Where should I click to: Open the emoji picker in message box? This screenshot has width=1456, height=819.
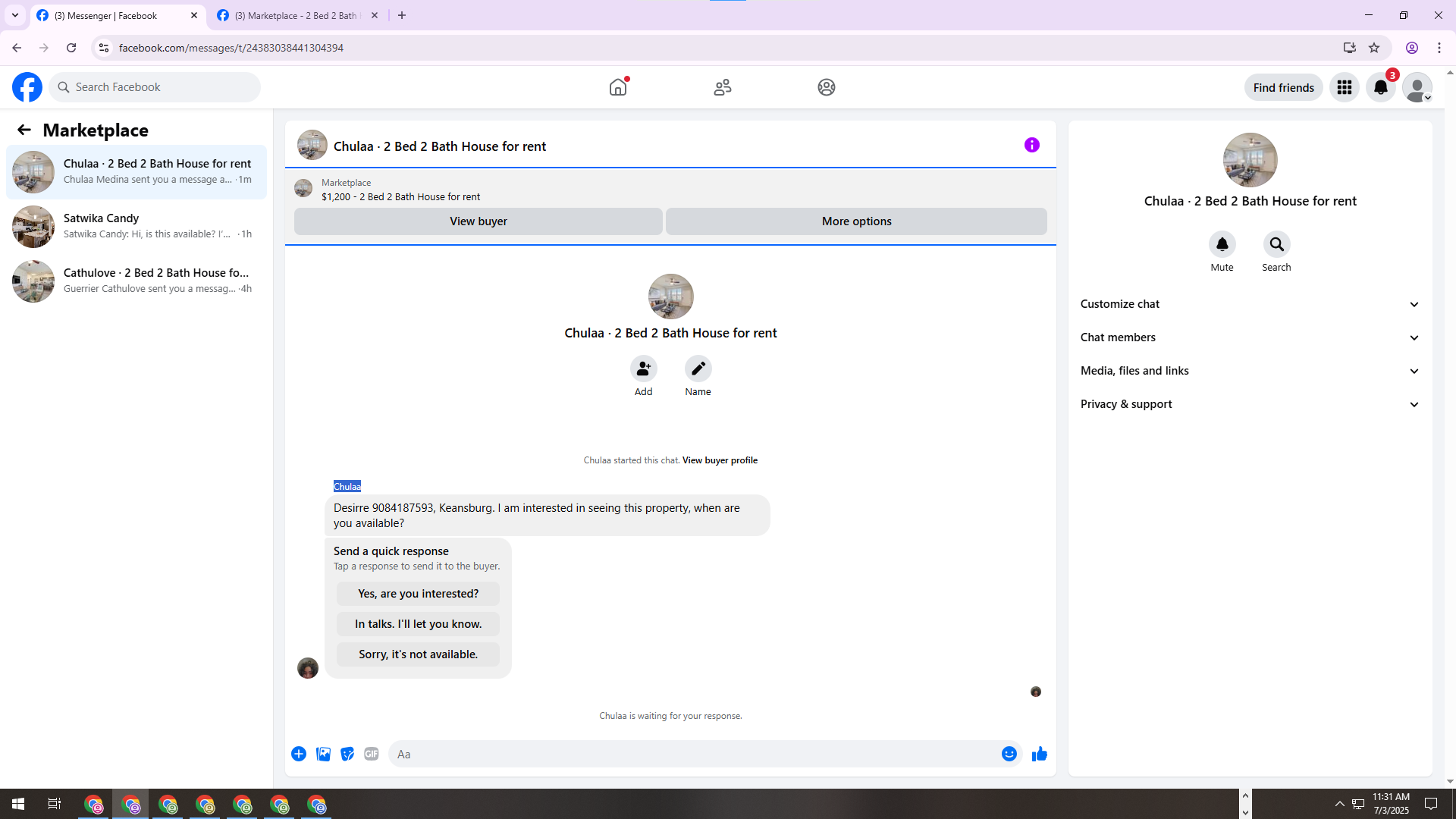click(1009, 754)
